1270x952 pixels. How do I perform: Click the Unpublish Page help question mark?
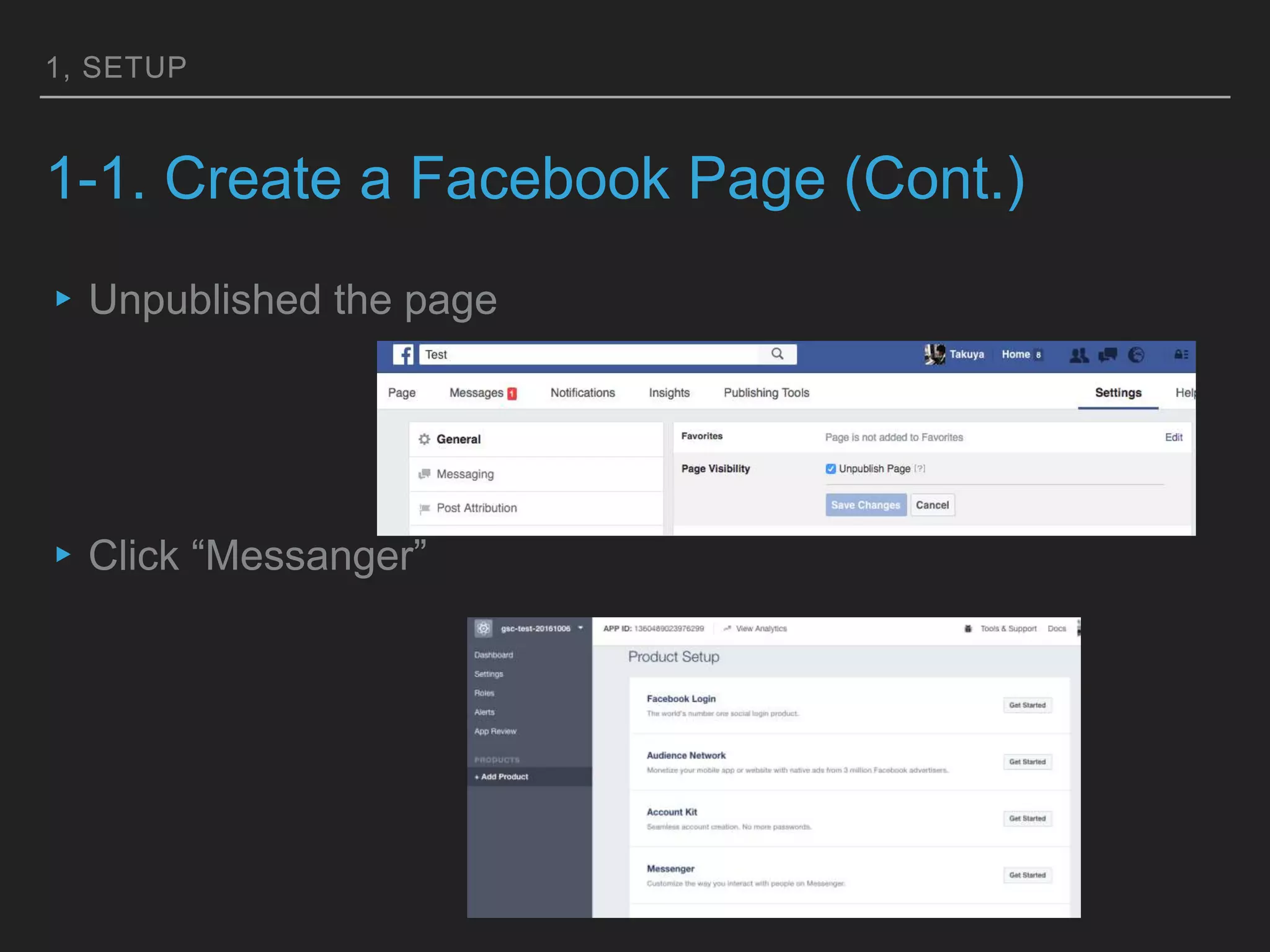click(920, 469)
